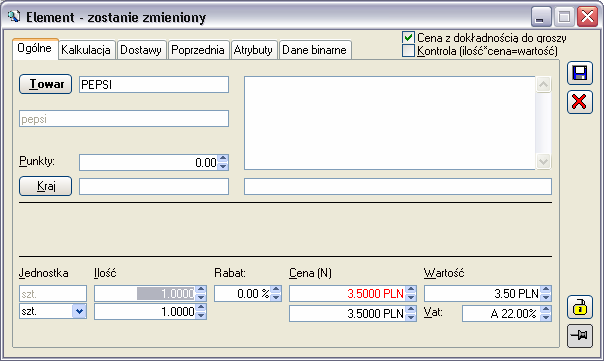
Task: Click the lower Ilość 1.0000 field
Action: pyautogui.click(x=145, y=311)
